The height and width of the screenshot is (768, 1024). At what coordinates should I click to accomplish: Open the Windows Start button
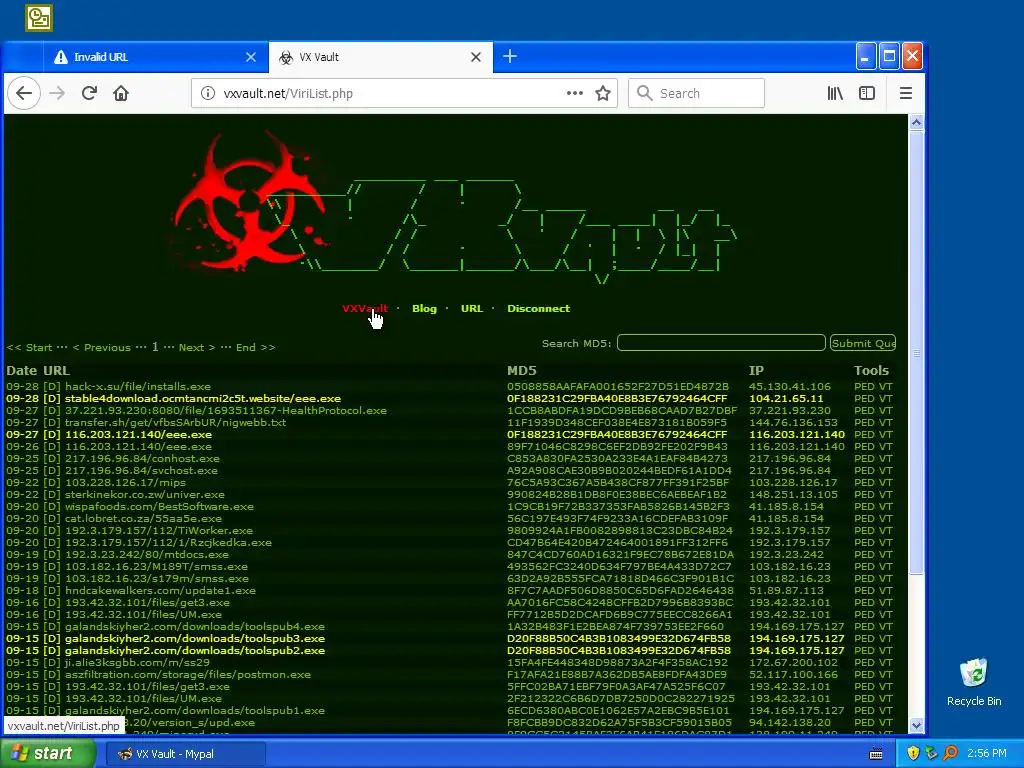tap(48, 753)
